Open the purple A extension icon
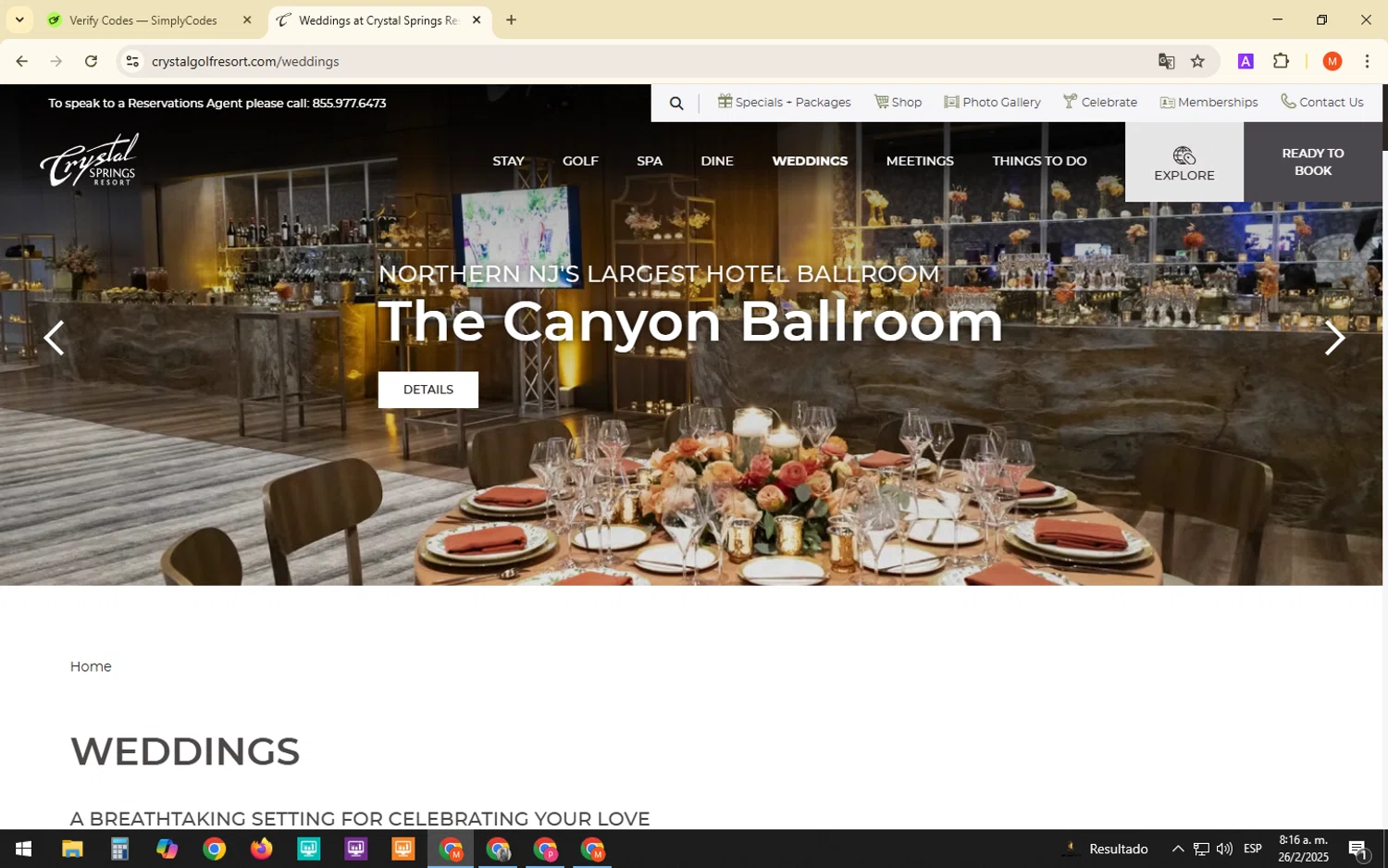 pos(1245,61)
